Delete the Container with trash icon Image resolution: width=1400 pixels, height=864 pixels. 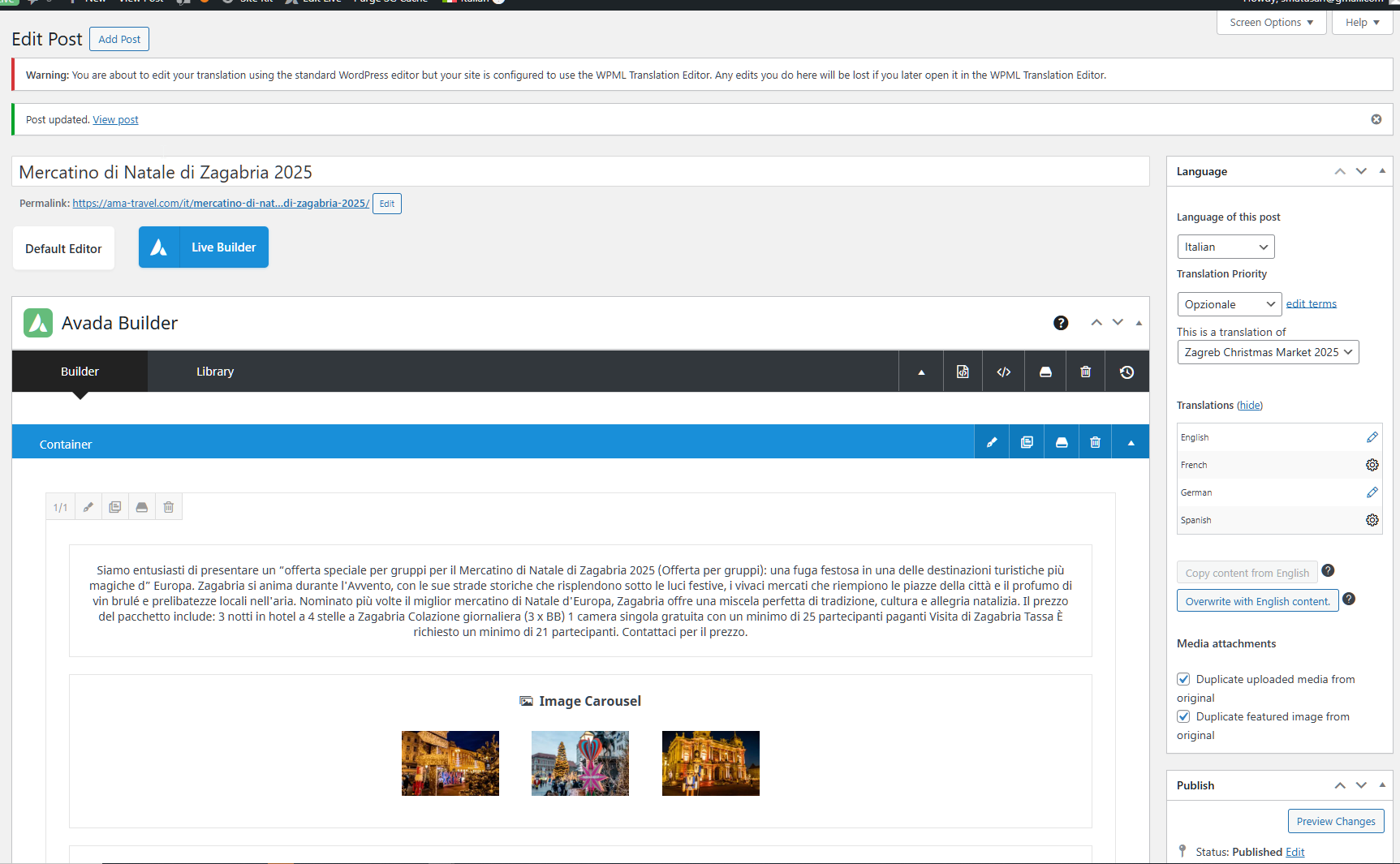[x=1095, y=442]
